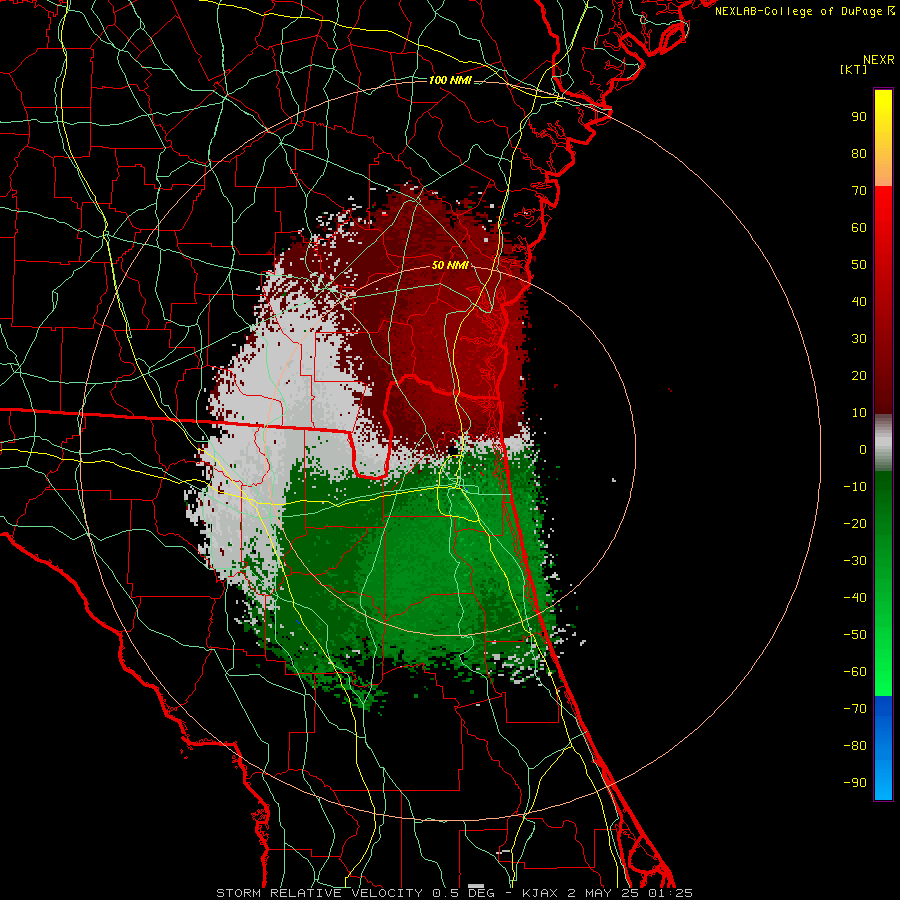
Task: Click the NEXR label above the color scale
Action: pos(879,60)
